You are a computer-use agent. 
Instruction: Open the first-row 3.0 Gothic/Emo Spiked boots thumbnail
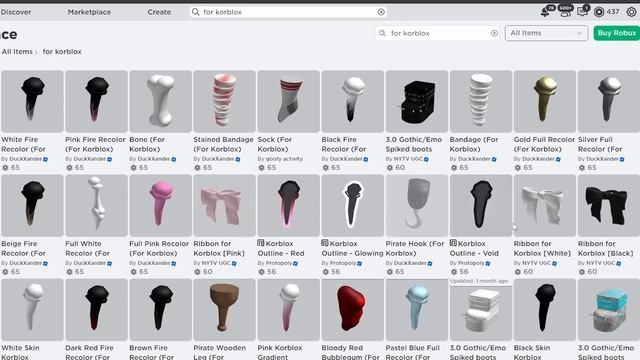pos(417,101)
